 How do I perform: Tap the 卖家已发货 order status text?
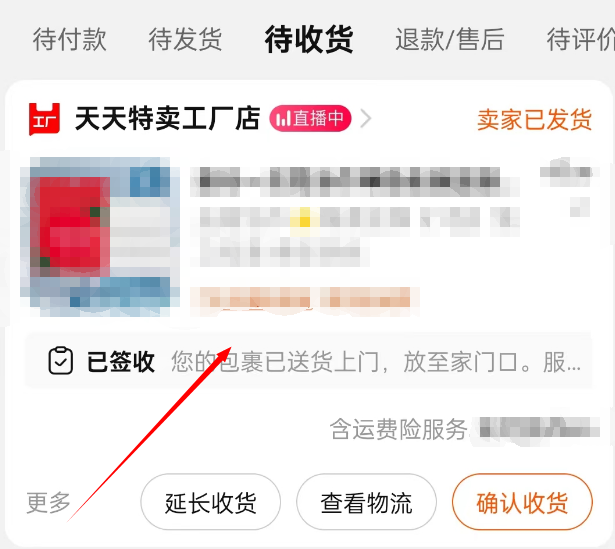[534, 120]
